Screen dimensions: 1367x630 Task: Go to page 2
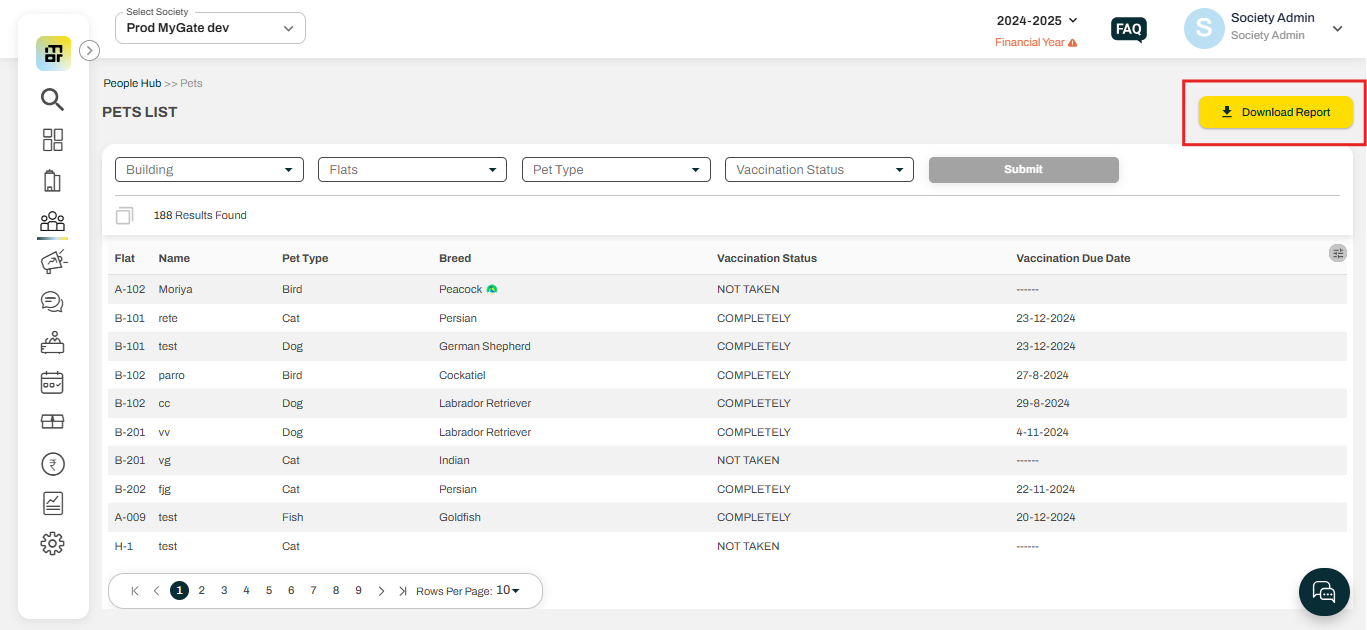coord(201,591)
